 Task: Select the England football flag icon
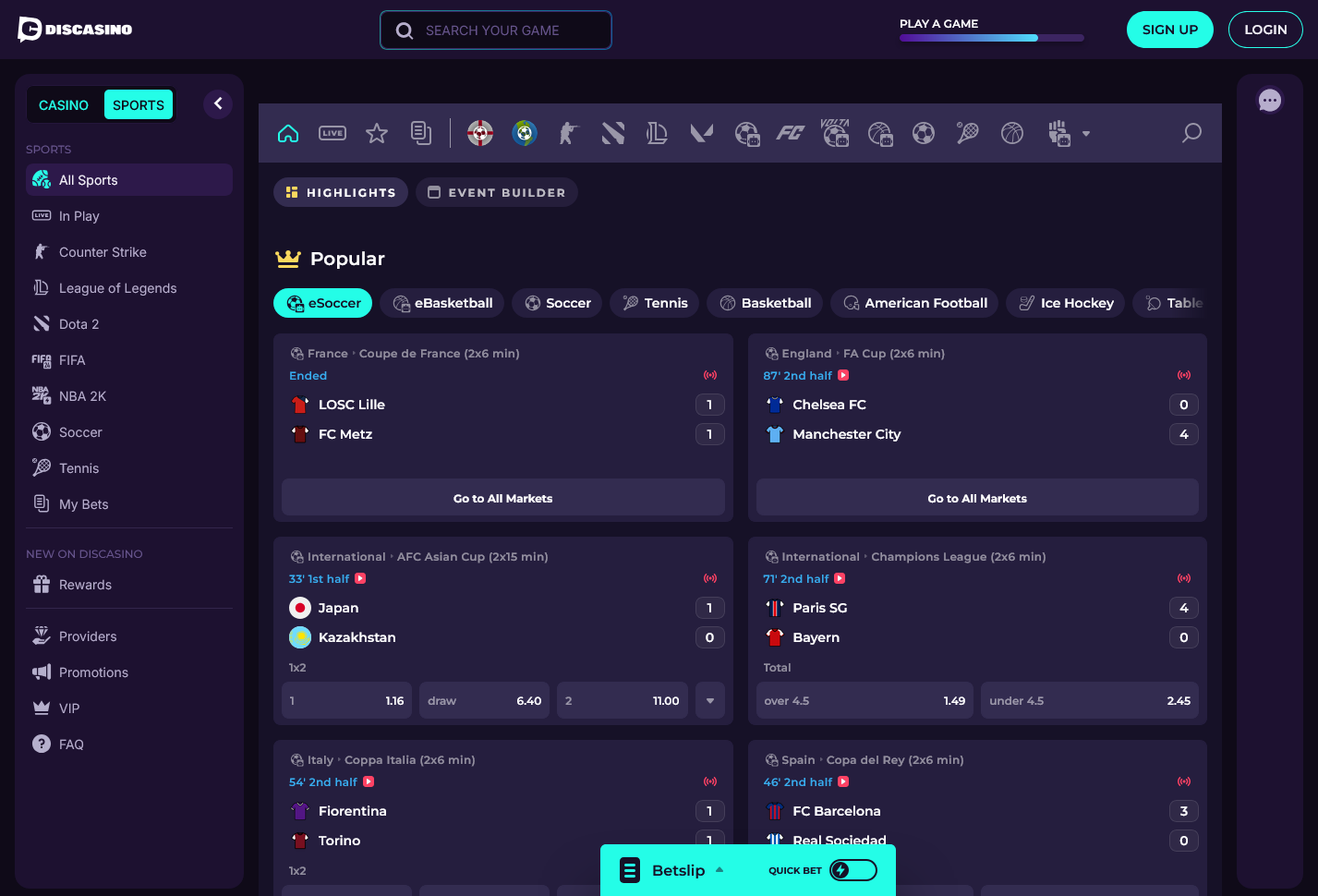pyautogui.click(x=480, y=133)
